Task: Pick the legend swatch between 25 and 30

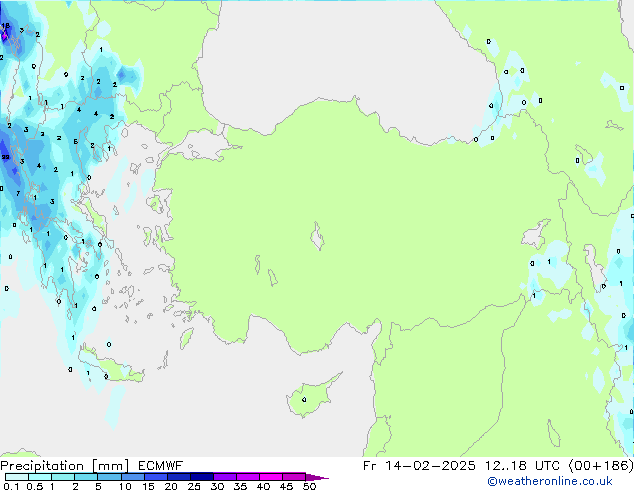Action: (x=202, y=477)
